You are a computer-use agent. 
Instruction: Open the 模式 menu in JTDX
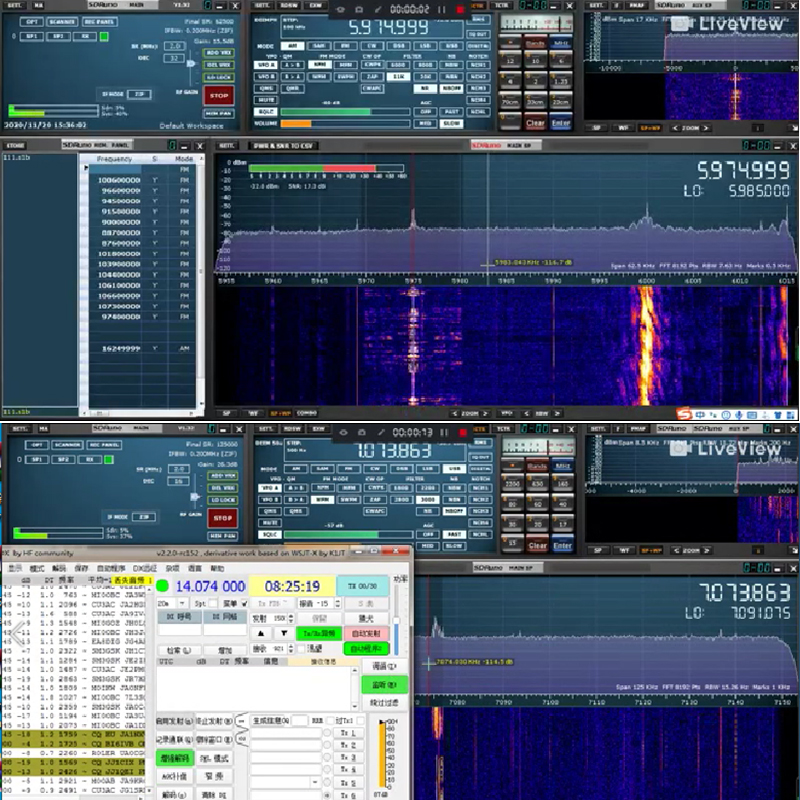(37, 568)
